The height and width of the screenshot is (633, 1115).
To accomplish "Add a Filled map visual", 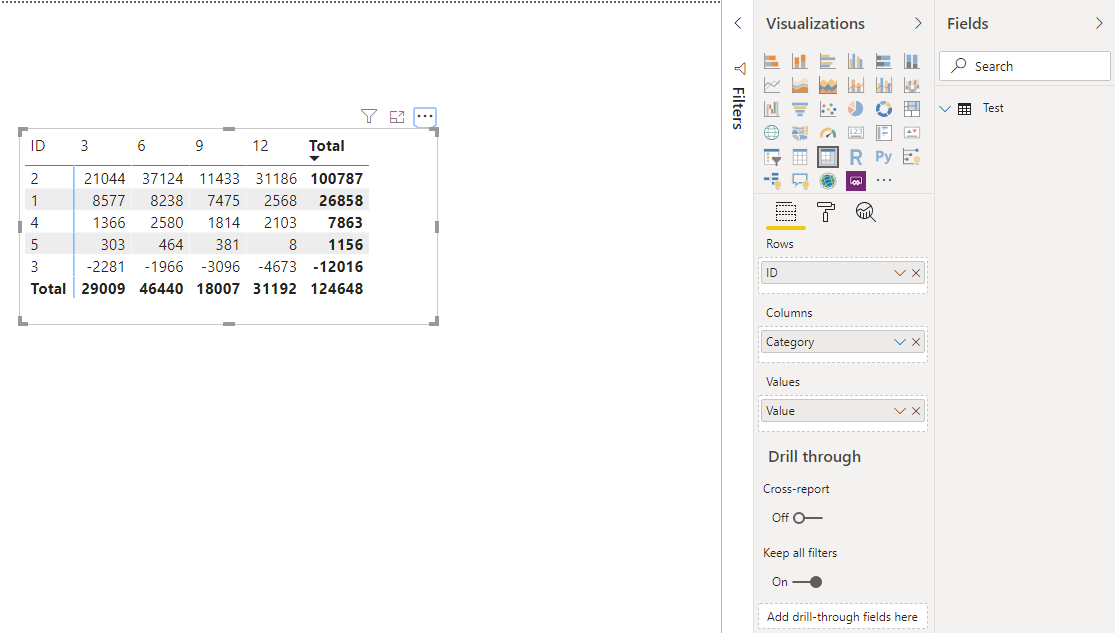I will (799, 133).
